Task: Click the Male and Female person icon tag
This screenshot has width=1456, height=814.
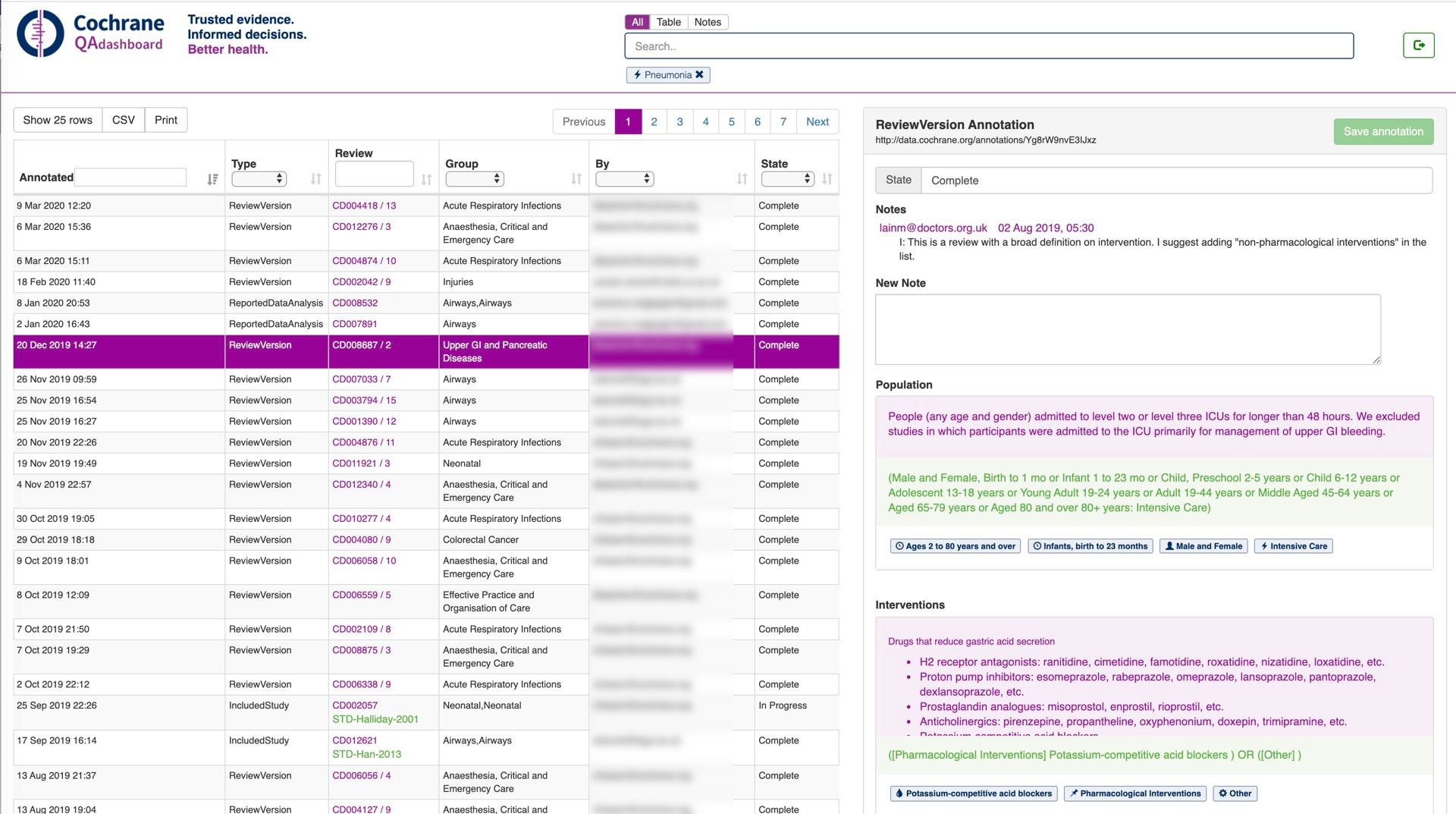Action: [1203, 545]
